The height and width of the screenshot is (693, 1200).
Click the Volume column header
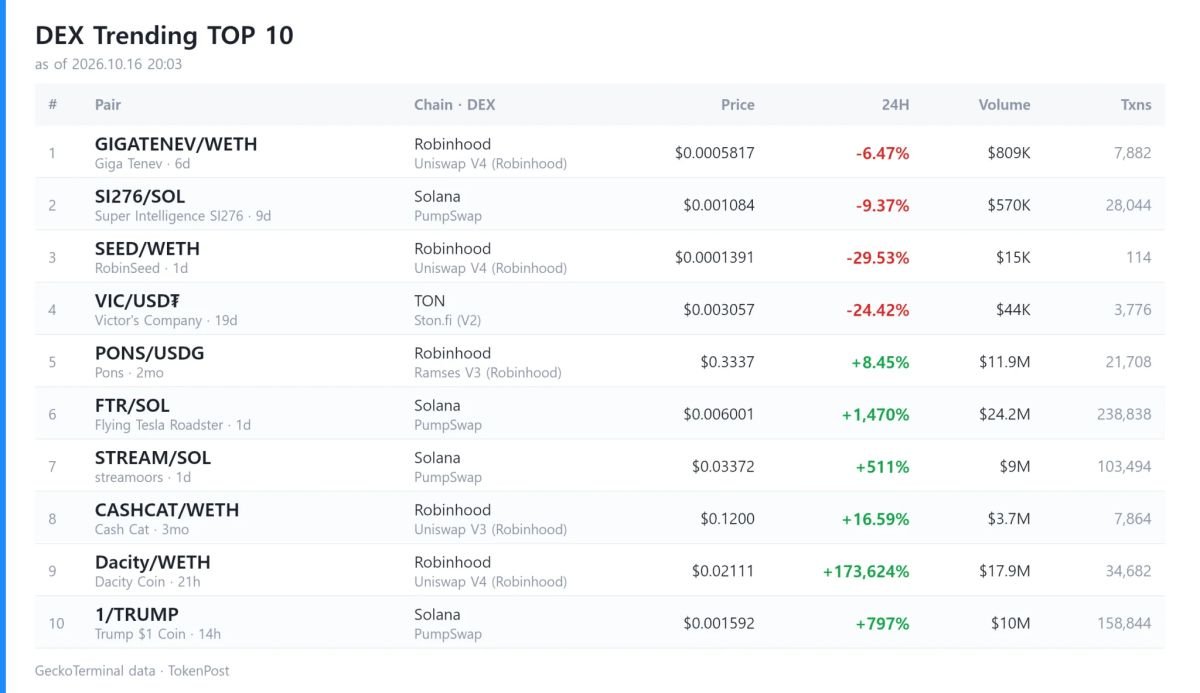pos(1004,104)
